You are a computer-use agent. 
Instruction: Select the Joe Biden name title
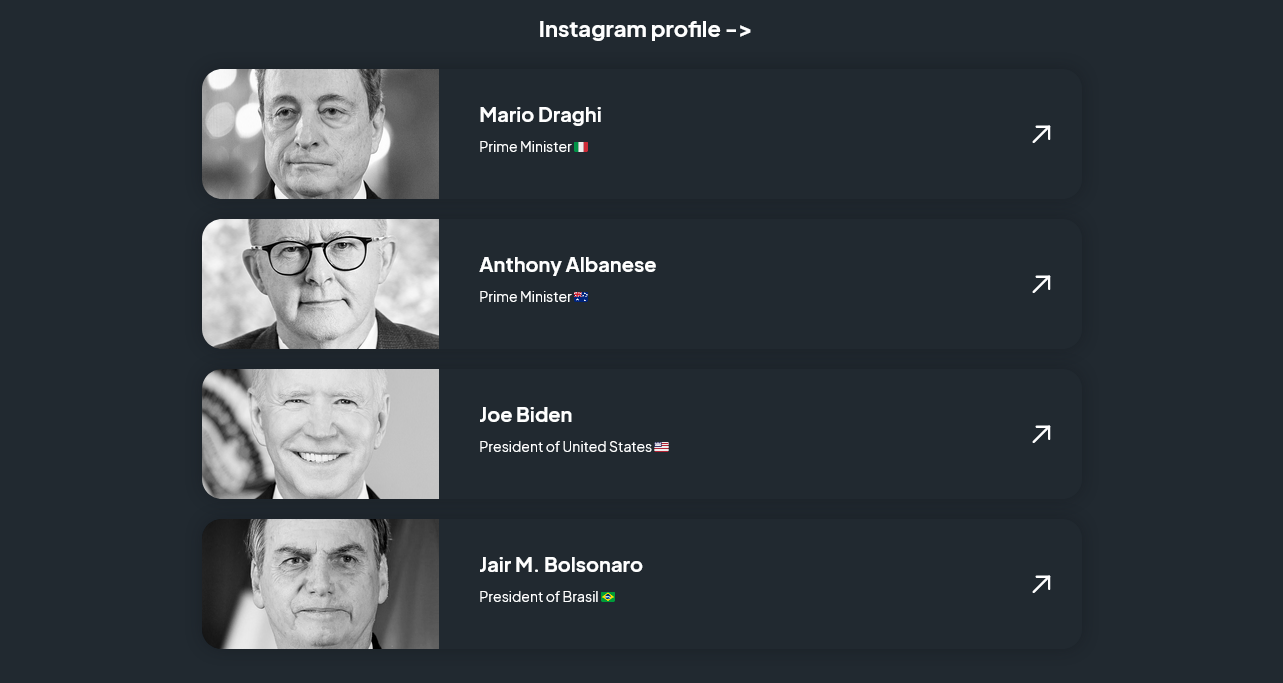point(525,415)
